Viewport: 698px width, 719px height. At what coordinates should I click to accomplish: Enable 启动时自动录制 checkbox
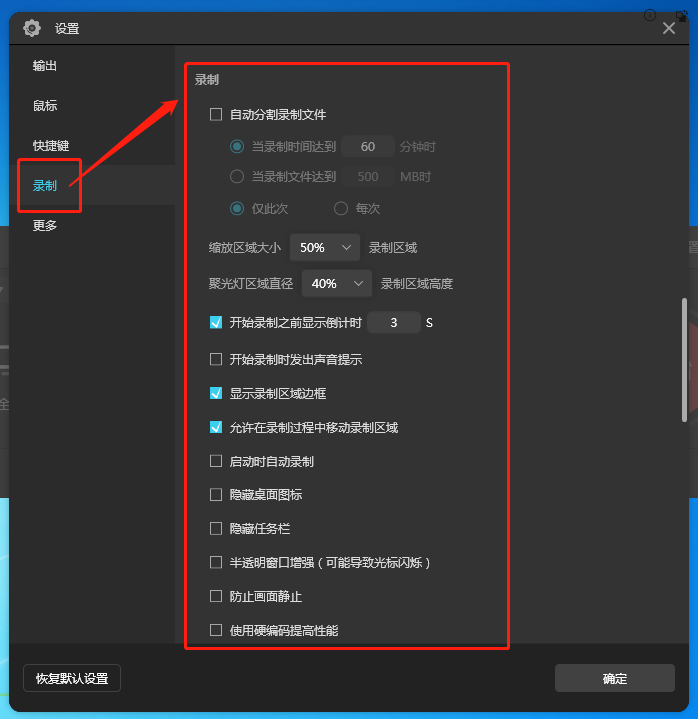pyautogui.click(x=216, y=461)
